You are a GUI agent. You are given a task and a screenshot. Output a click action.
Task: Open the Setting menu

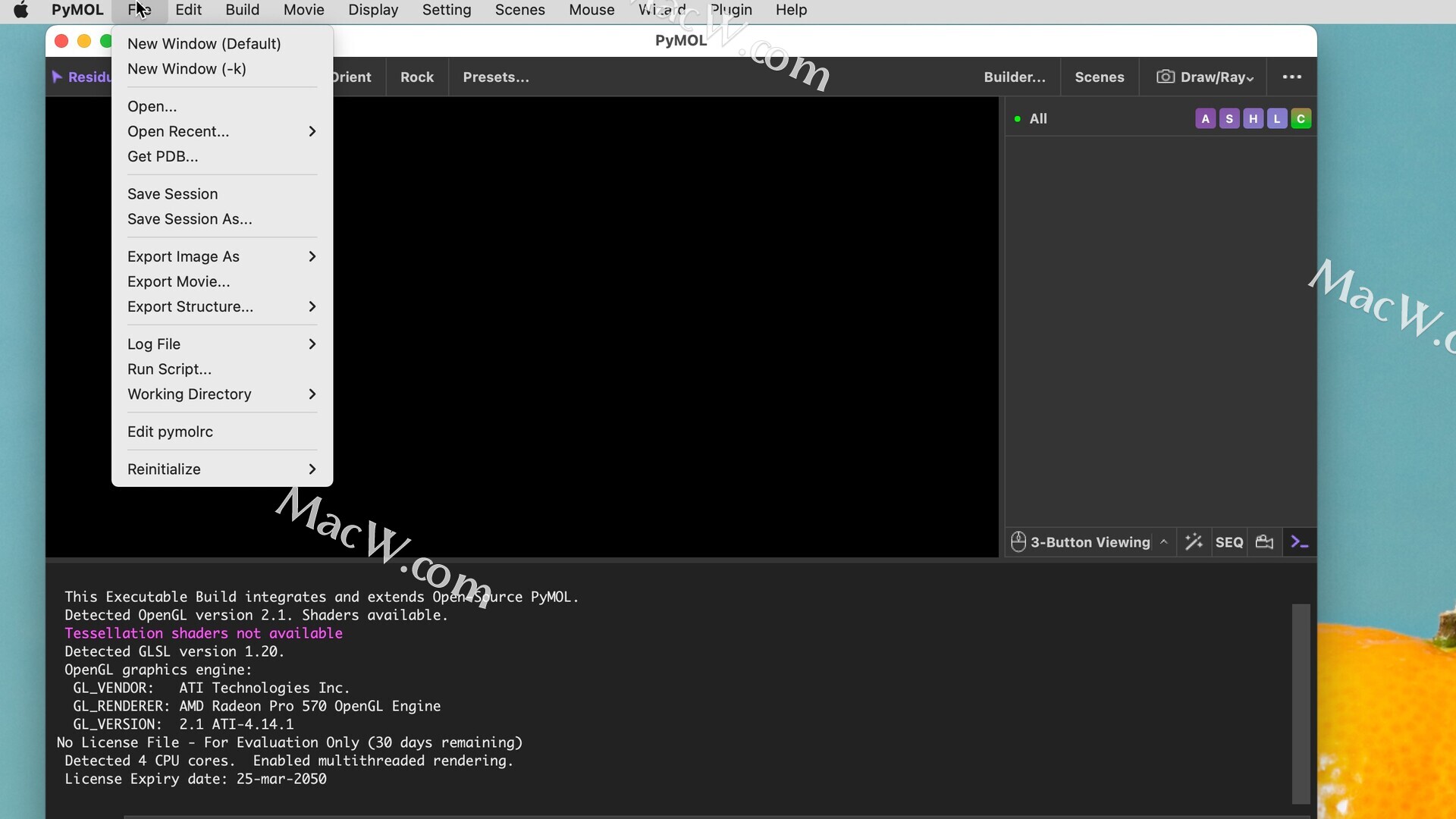click(x=447, y=10)
